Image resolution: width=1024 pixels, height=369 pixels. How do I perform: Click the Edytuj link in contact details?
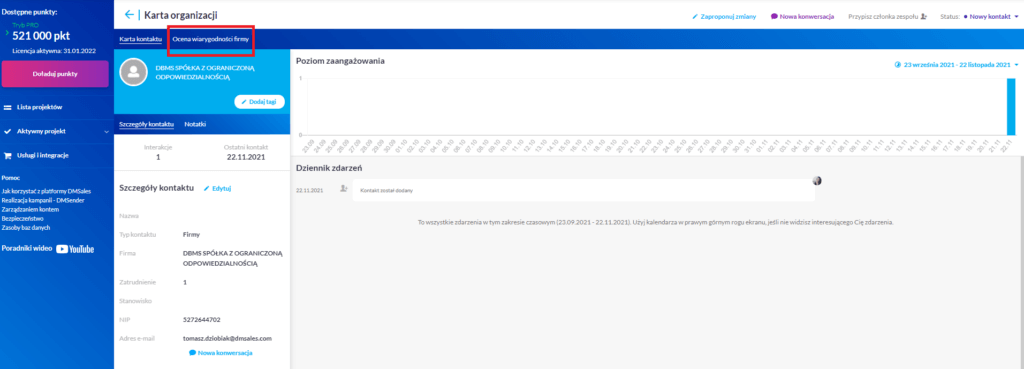point(218,188)
